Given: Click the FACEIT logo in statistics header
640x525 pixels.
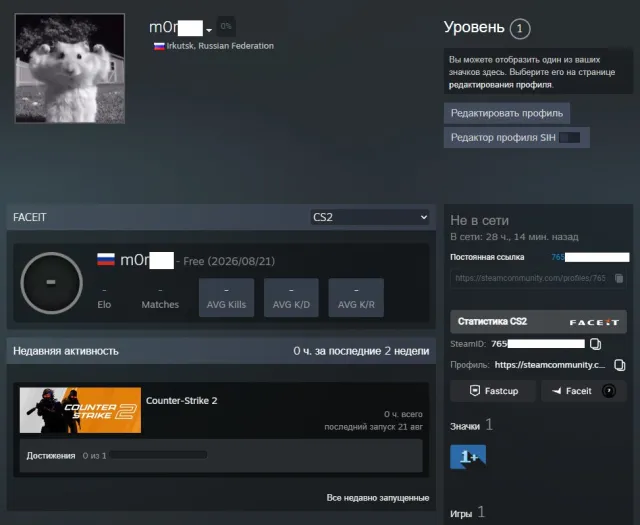Looking at the screenshot, I should 594,322.
